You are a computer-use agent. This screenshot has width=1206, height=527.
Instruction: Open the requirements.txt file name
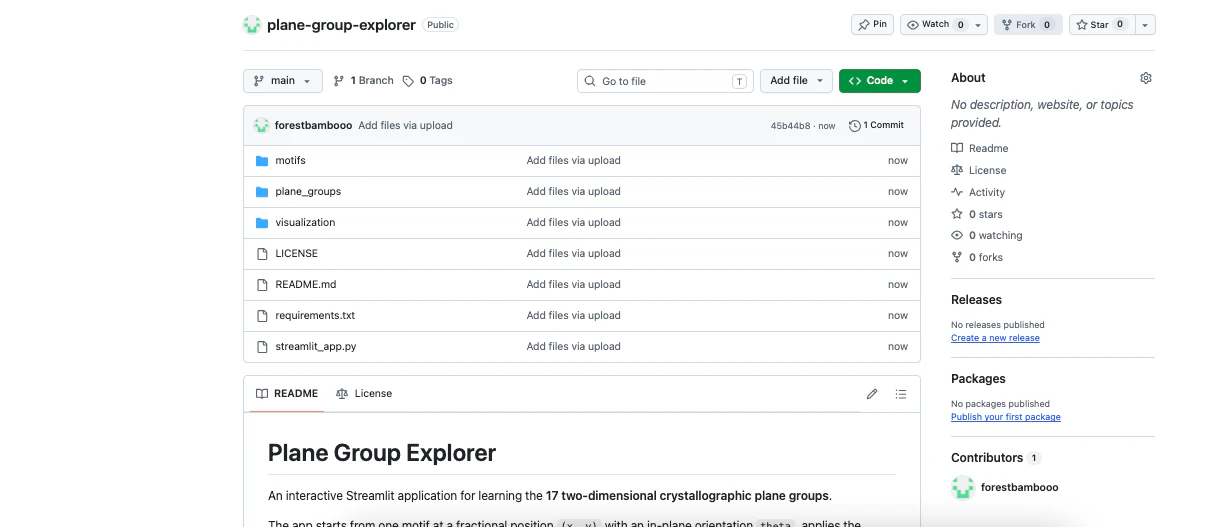point(315,316)
